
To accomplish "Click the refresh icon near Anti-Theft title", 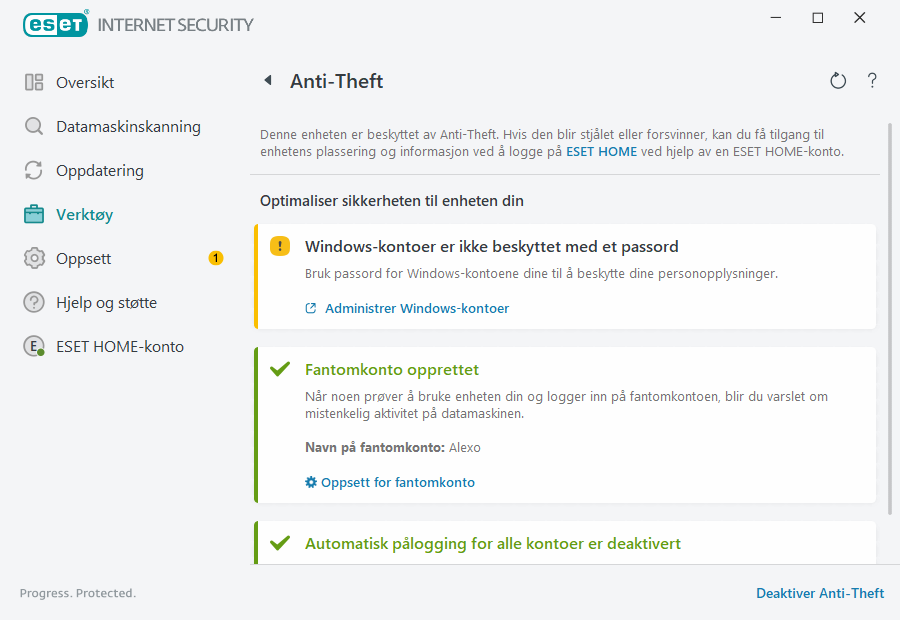I will click(838, 81).
